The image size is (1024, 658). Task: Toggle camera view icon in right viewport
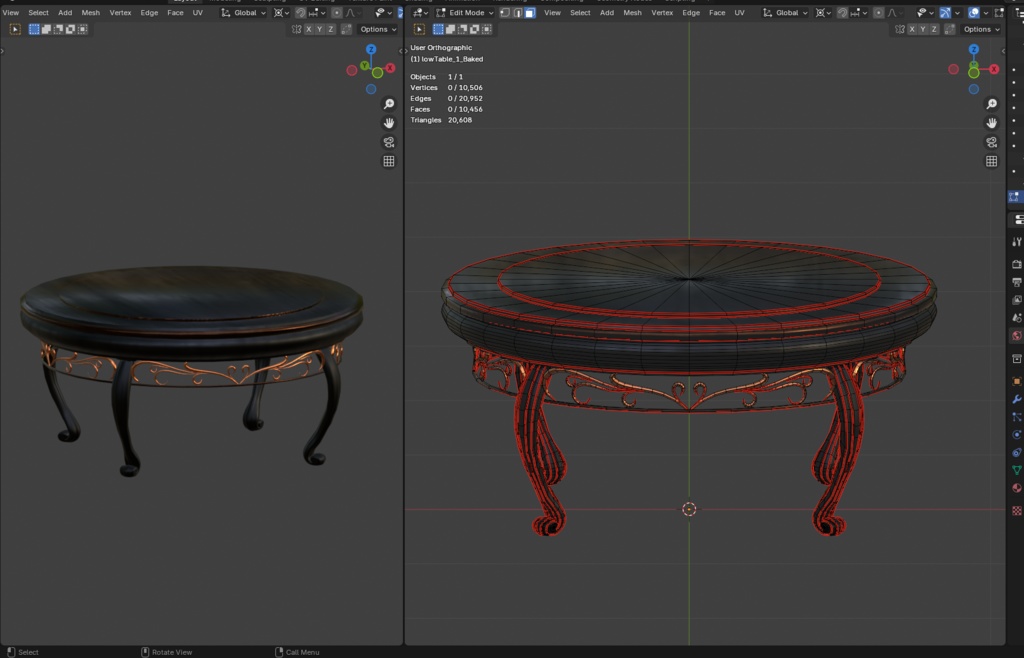pos(991,142)
